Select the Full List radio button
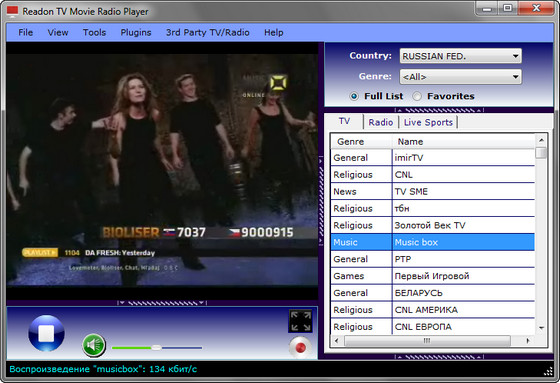This screenshot has width=560, height=383. pyautogui.click(x=354, y=96)
